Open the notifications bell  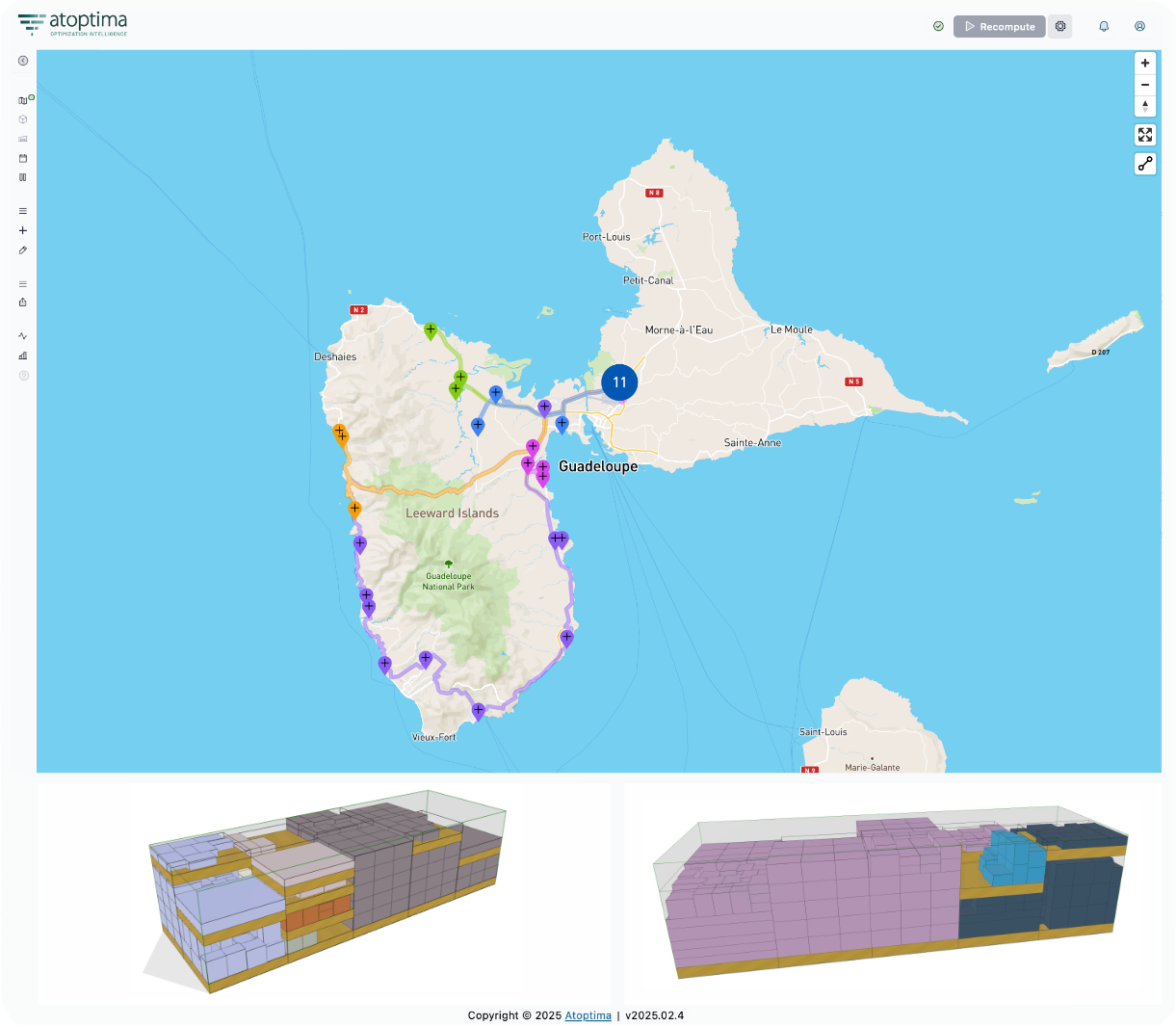(1104, 27)
